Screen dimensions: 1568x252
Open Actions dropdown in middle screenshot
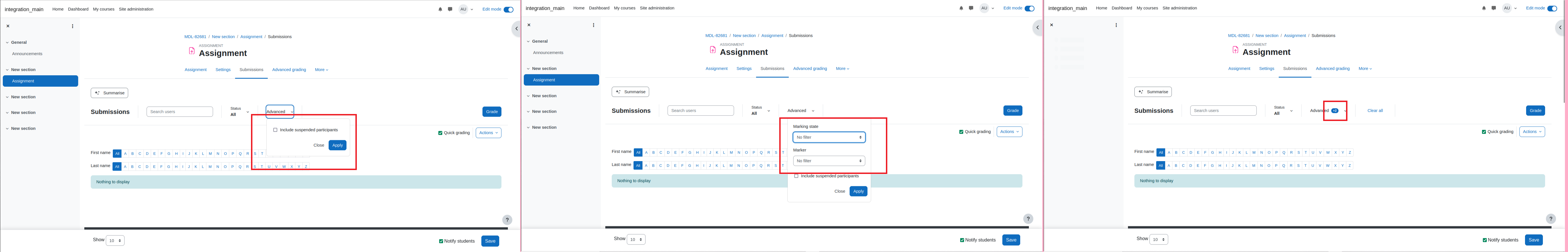coord(1009,132)
